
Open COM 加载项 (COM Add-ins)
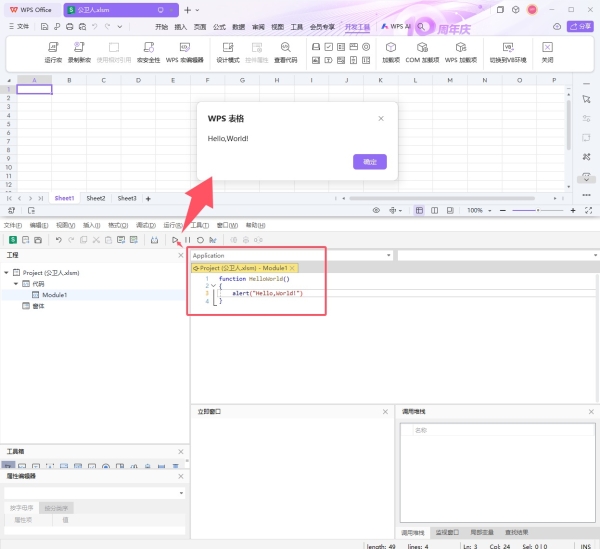(x=422, y=52)
